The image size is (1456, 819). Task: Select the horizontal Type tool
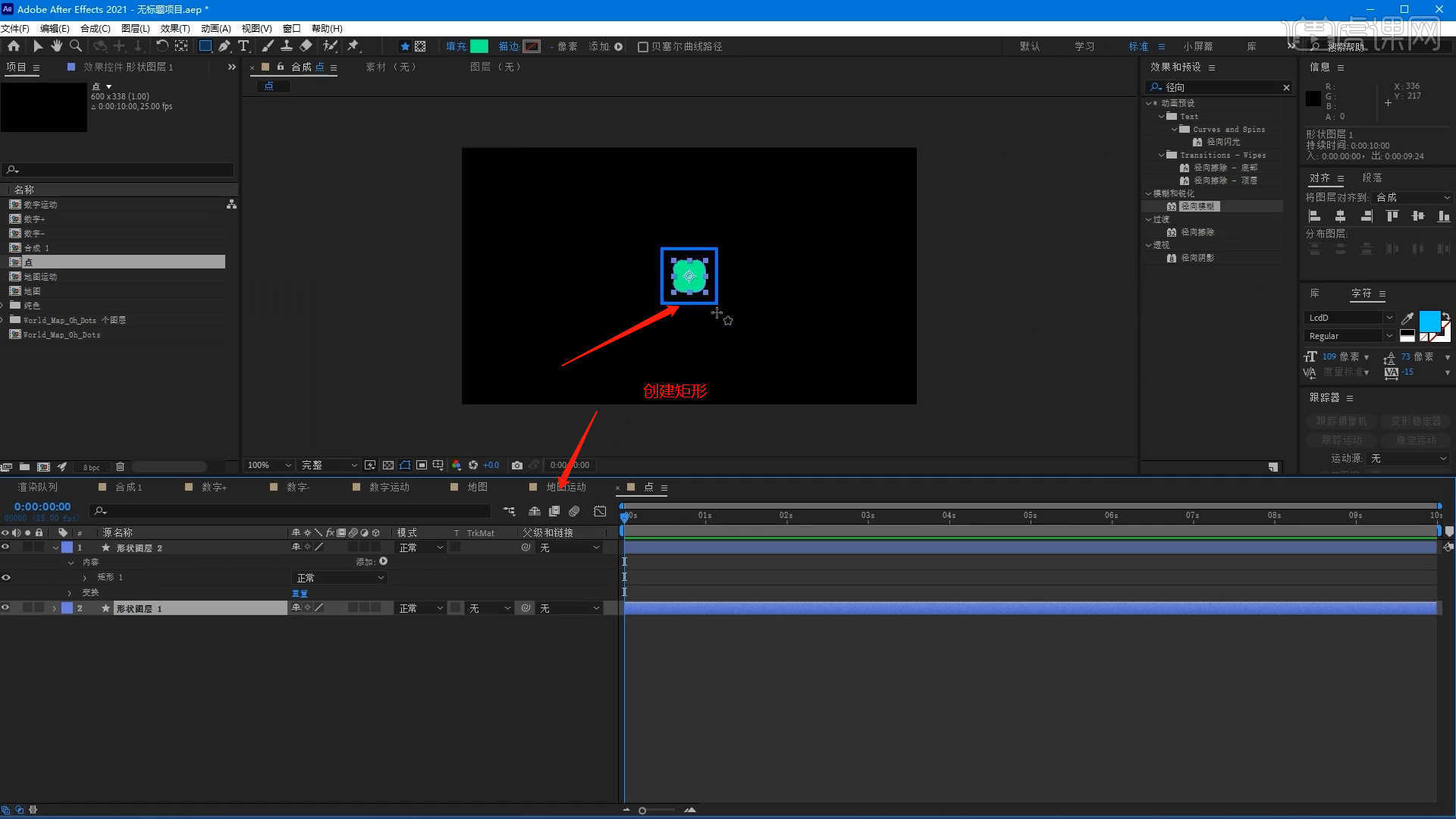tap(243, 46)
